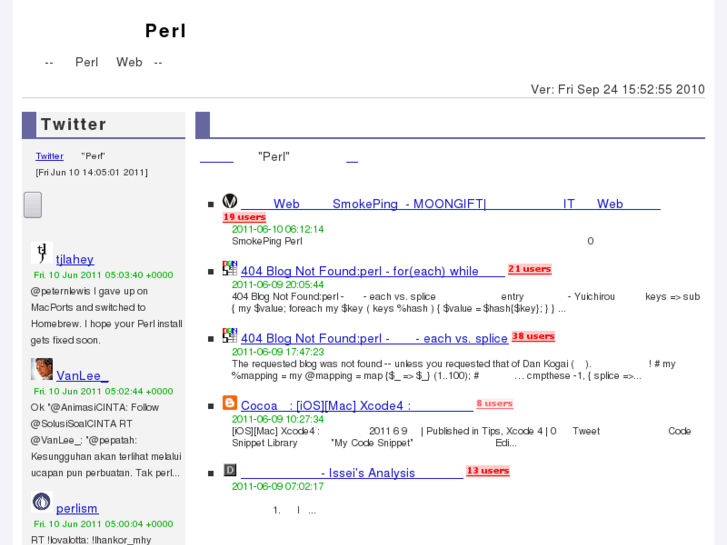
Task: Click the favicon beside the for(each) while entry
Action: tap(229, 269)
